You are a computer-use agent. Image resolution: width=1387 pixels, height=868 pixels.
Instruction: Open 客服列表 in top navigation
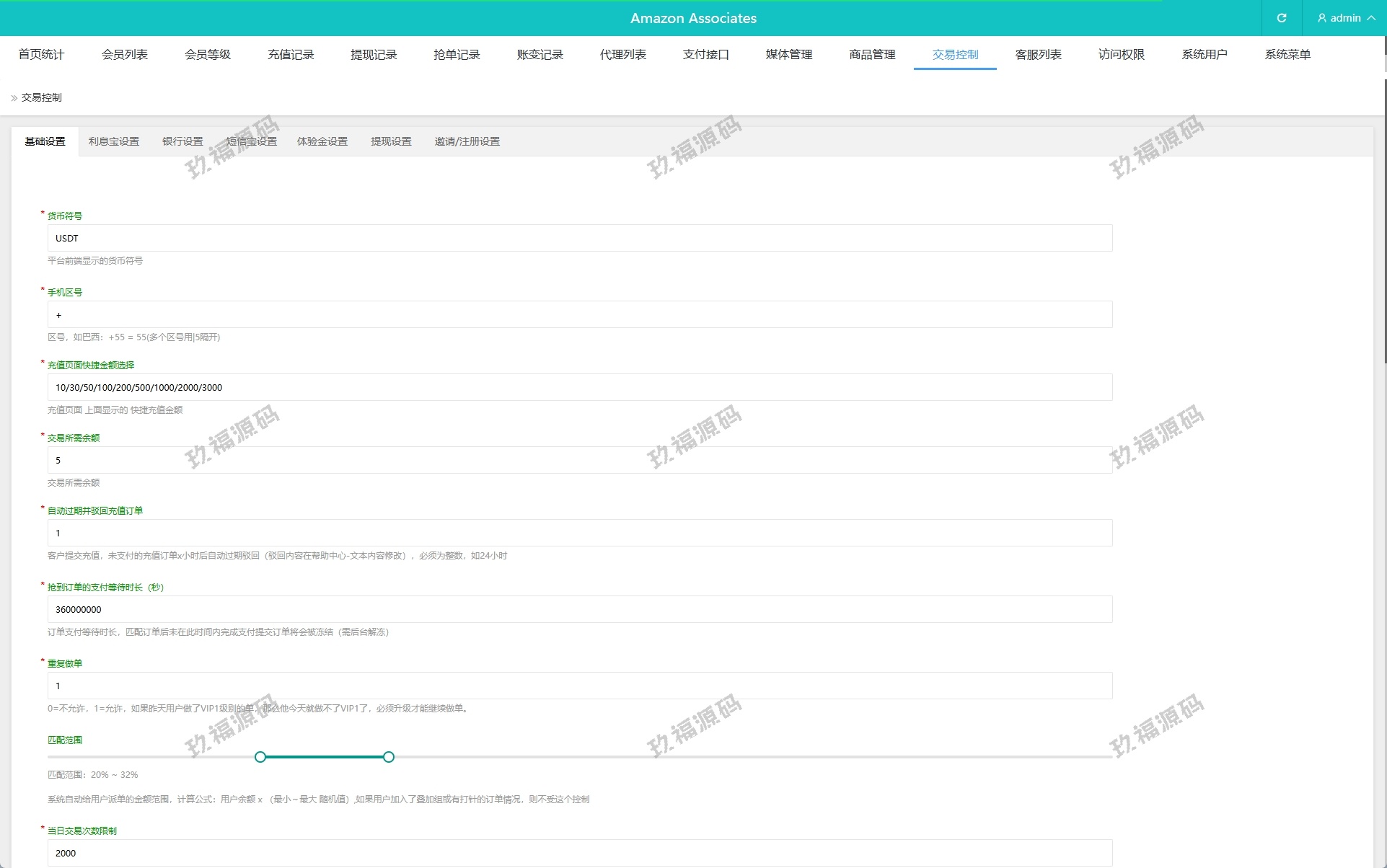1038,55
